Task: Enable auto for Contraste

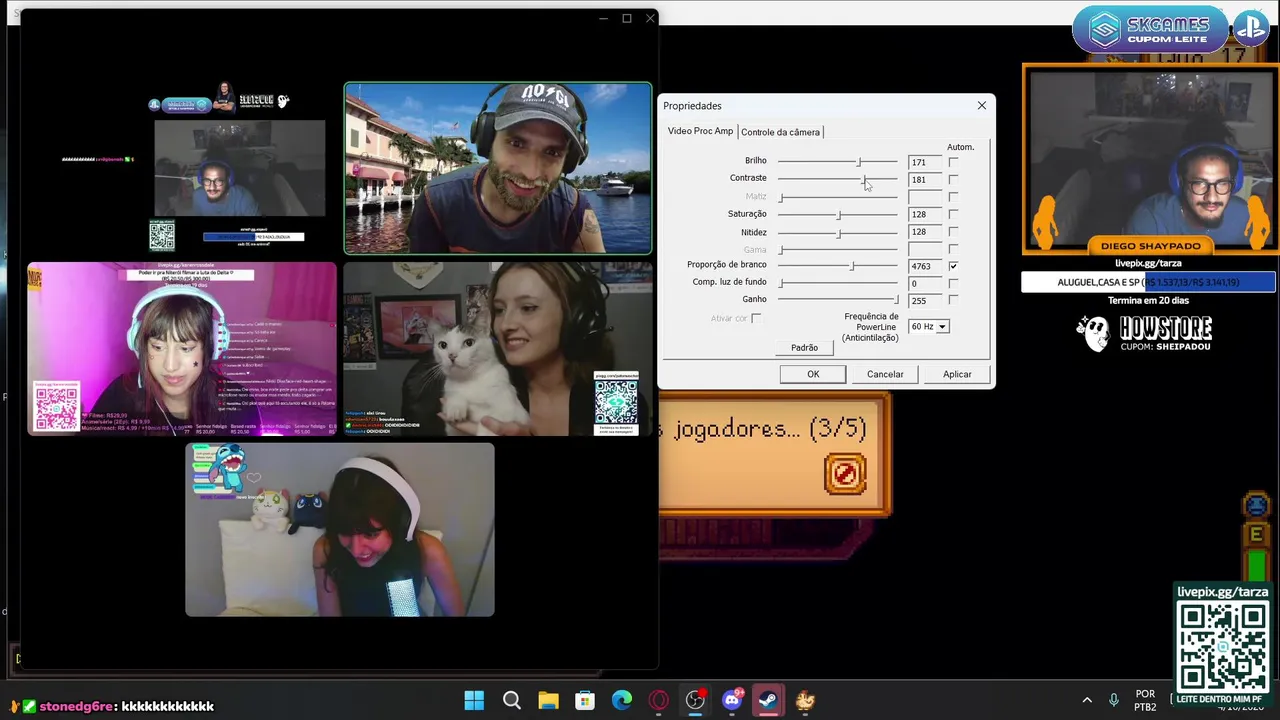Action: point(953,179)
